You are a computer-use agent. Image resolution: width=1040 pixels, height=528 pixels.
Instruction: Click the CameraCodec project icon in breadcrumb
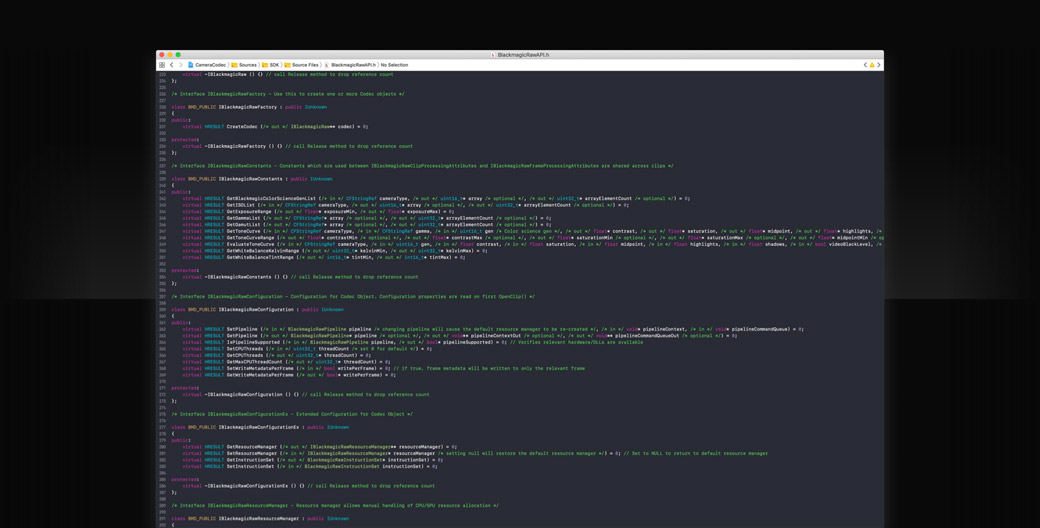191,65
